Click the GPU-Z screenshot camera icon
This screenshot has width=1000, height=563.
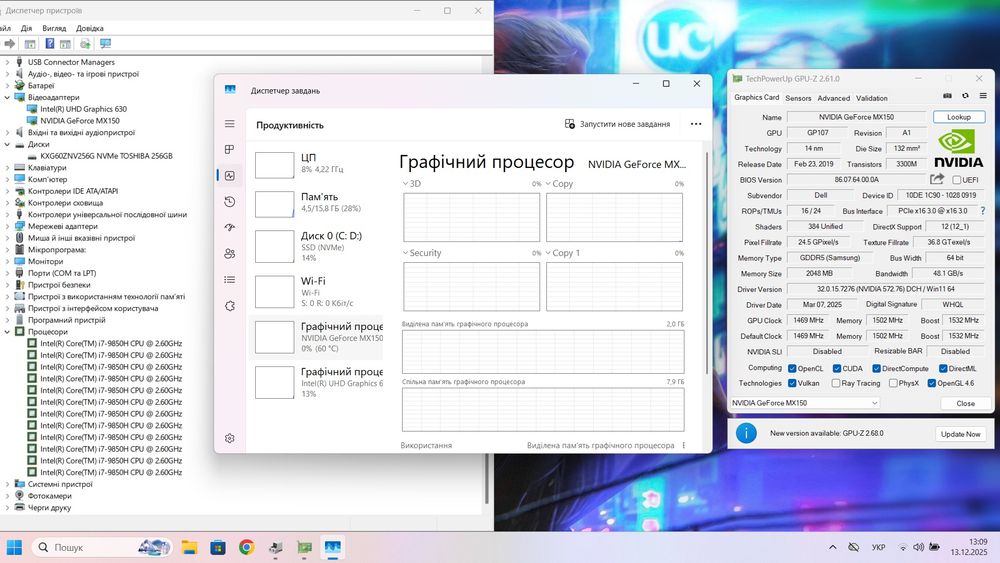(947, 96)
